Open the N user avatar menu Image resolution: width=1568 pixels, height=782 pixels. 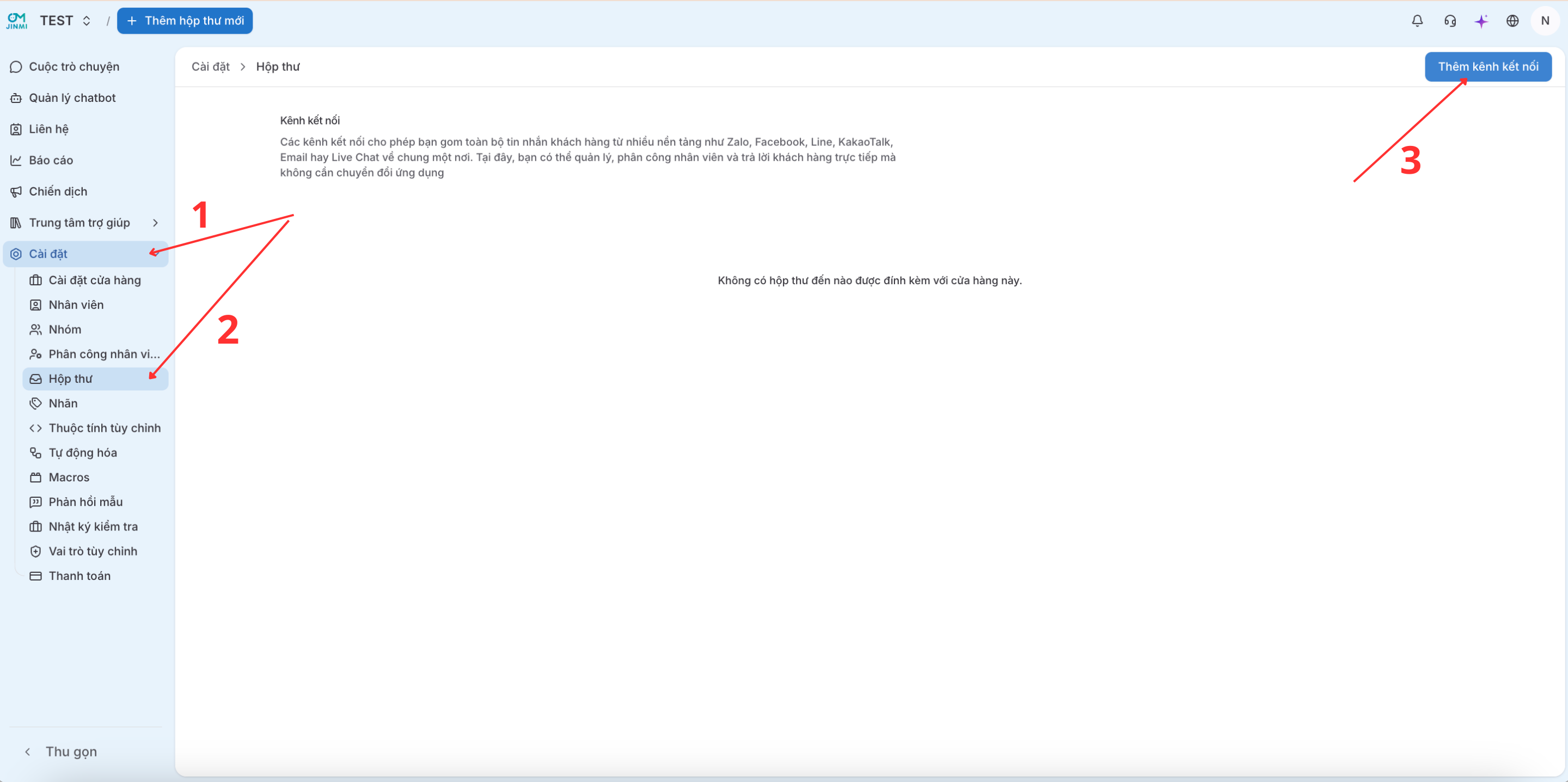pyautogui.click(x=1545, y=21)
